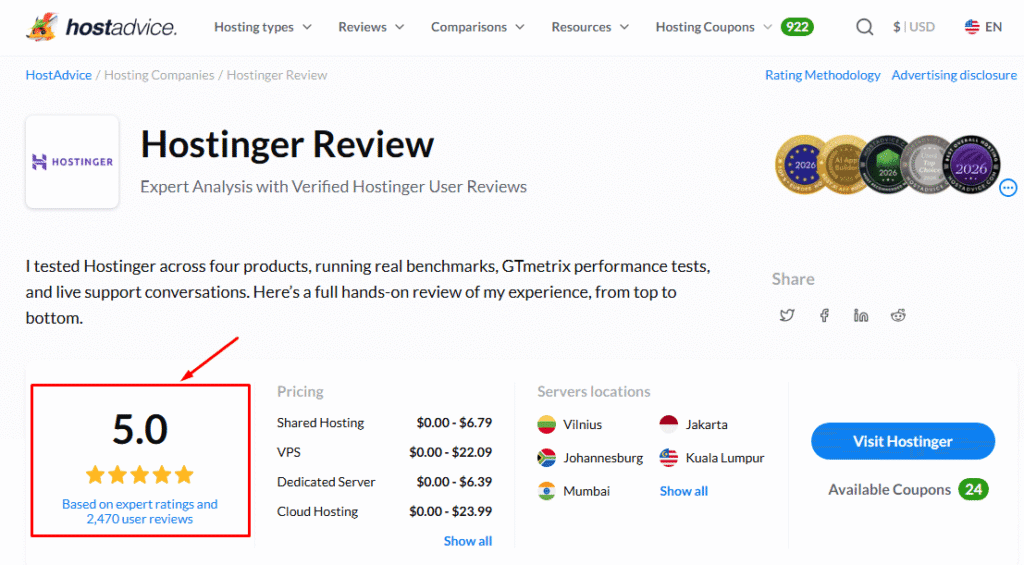
Task: Open Rating Methodology link
Action: click(822, 75)
